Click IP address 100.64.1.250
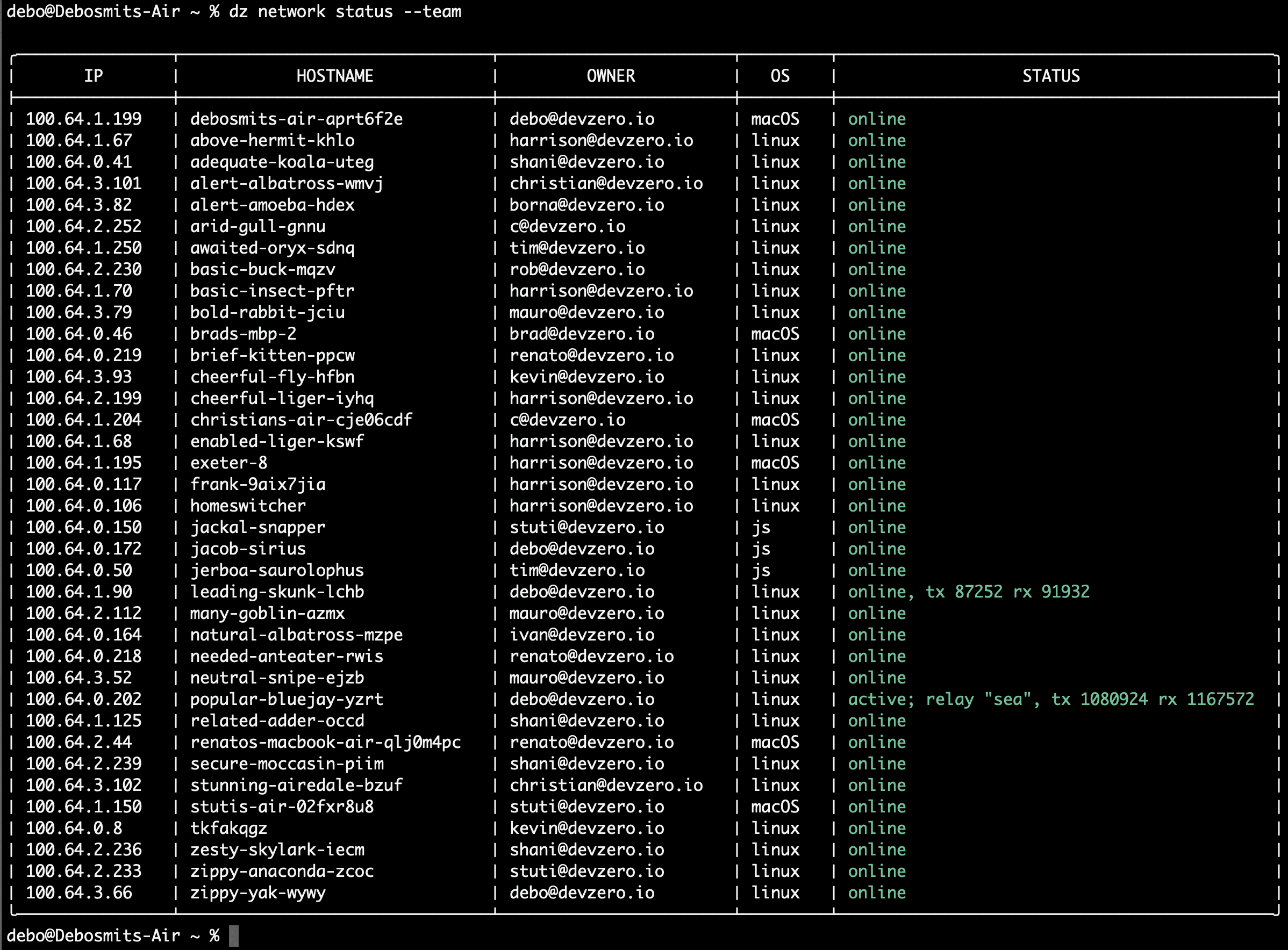 point(83,248)
